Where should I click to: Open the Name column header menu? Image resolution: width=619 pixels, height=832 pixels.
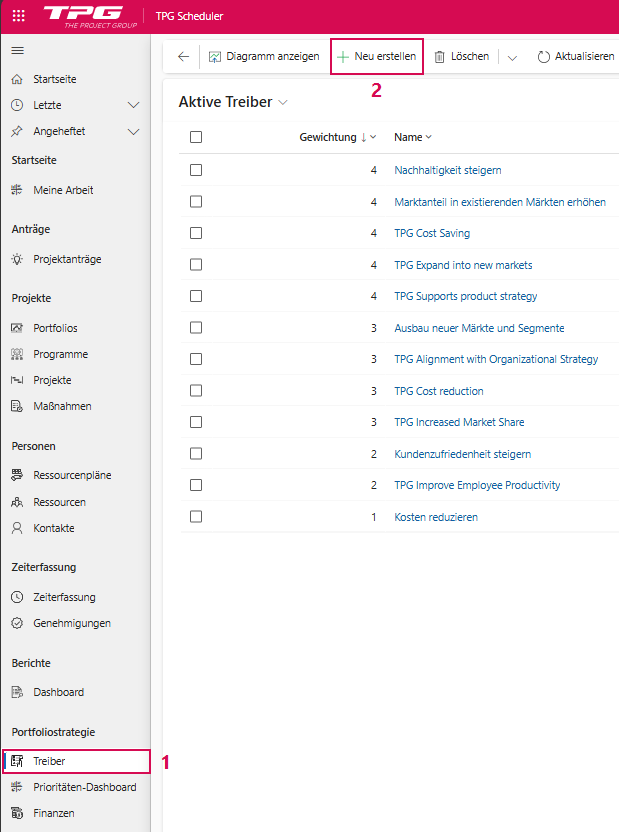412,137
